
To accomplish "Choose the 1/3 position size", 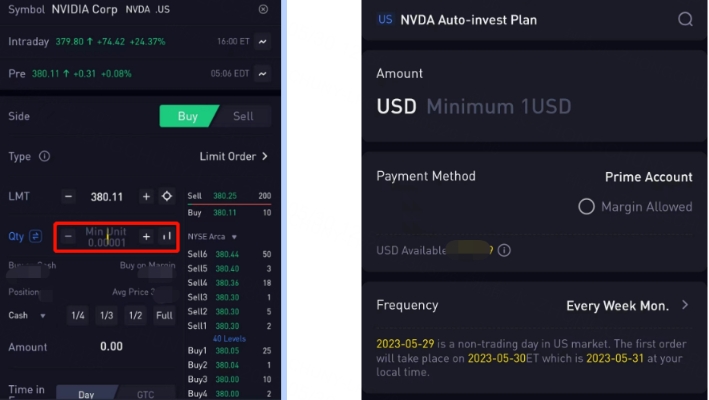I will (x=107, y=315).
